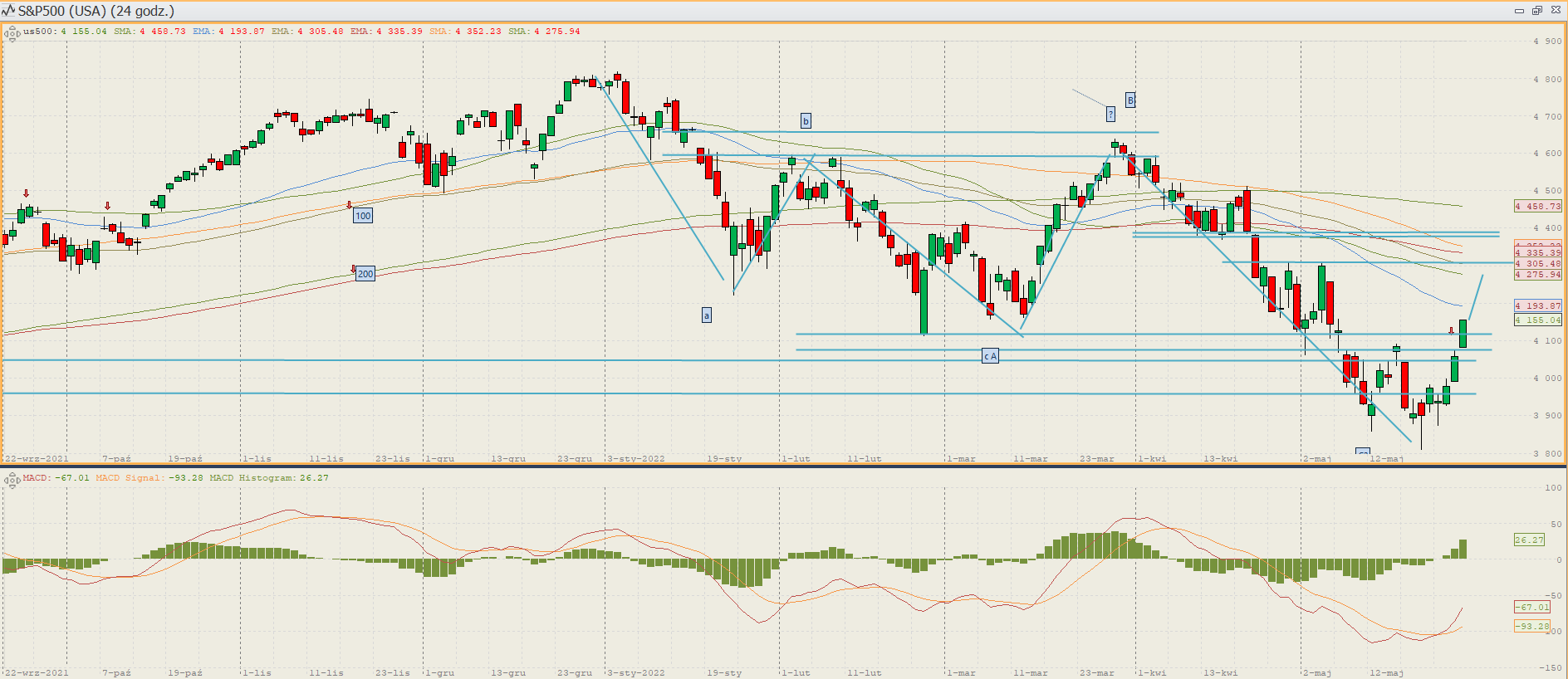Click the red arrow above the latest candle
The width and height of the screenshot is (1568, 679).
click(1451, 330)
